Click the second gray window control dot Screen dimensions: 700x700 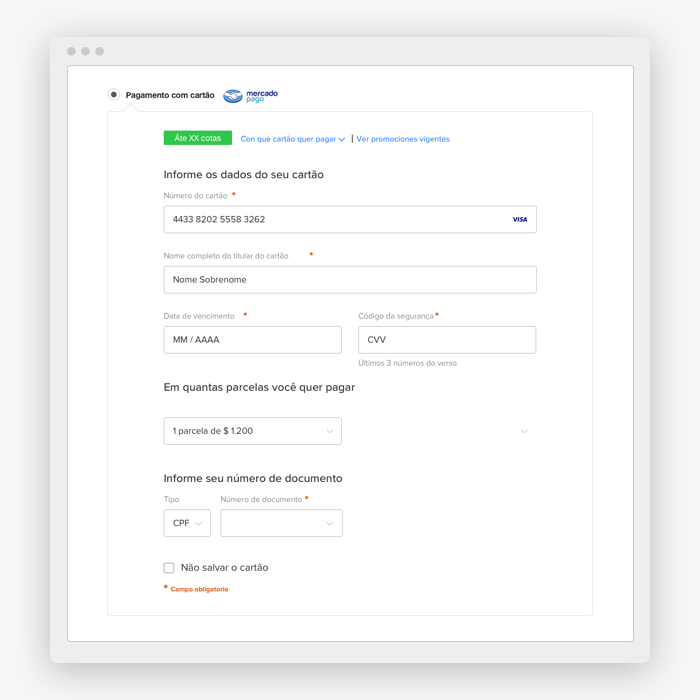click(85, 51)
